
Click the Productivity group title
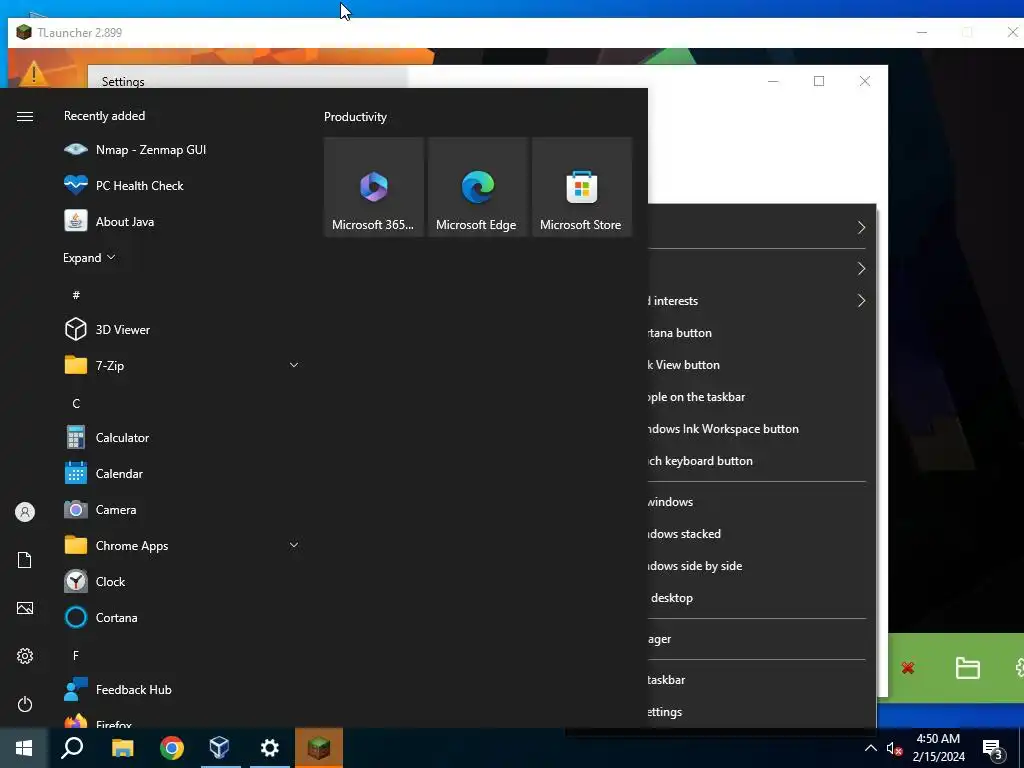(355, 117)
